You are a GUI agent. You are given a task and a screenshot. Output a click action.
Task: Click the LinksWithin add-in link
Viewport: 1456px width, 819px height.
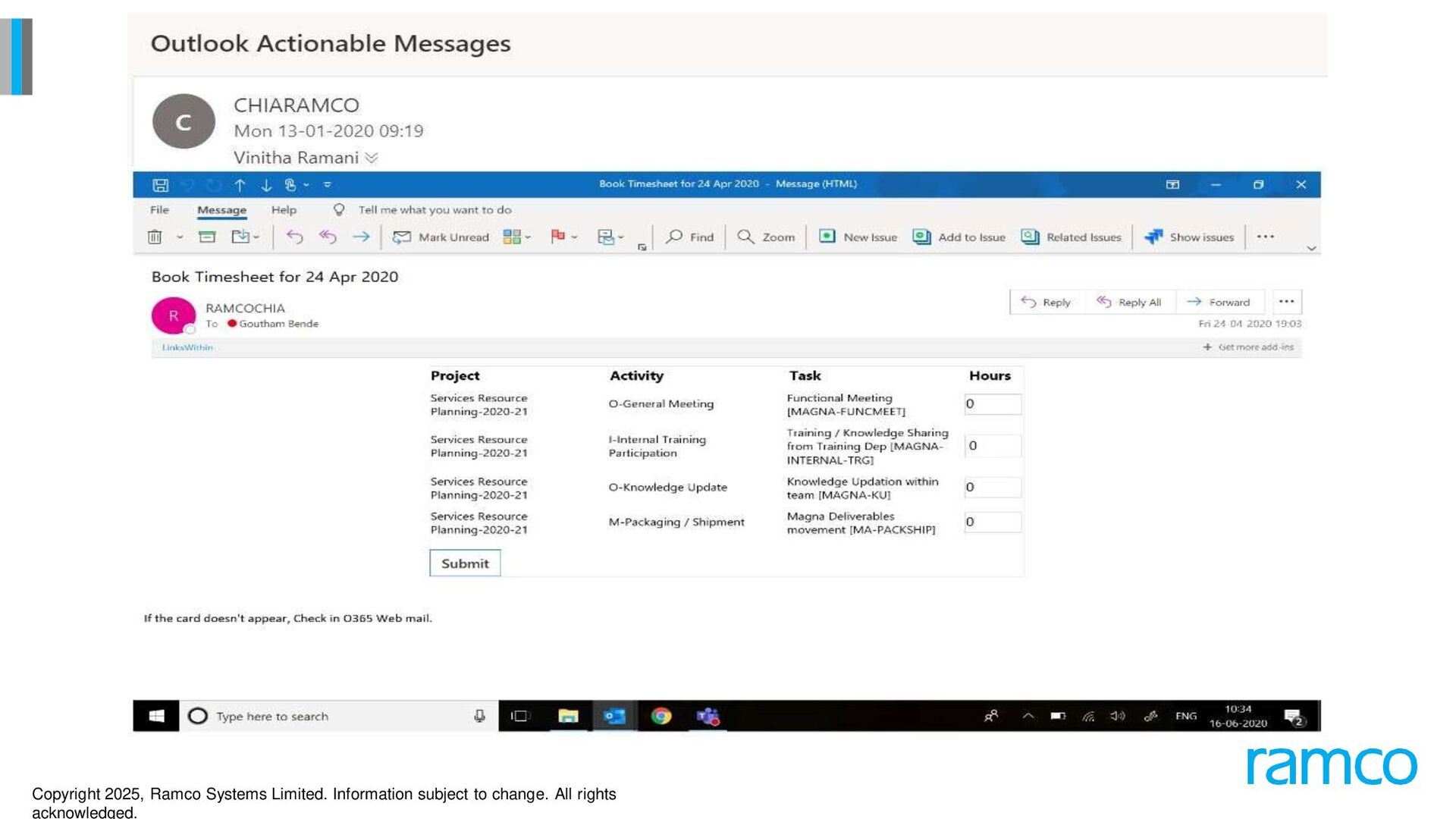(187, 347)
